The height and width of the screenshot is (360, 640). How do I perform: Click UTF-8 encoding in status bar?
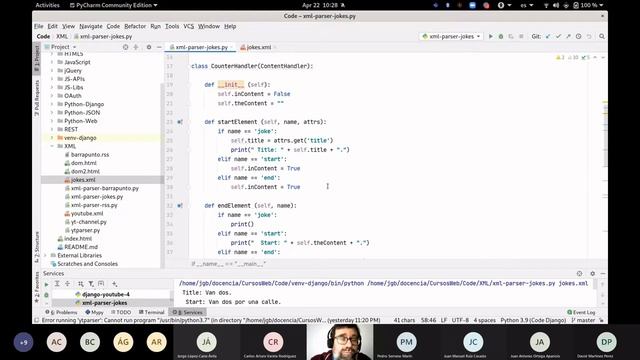460,320
